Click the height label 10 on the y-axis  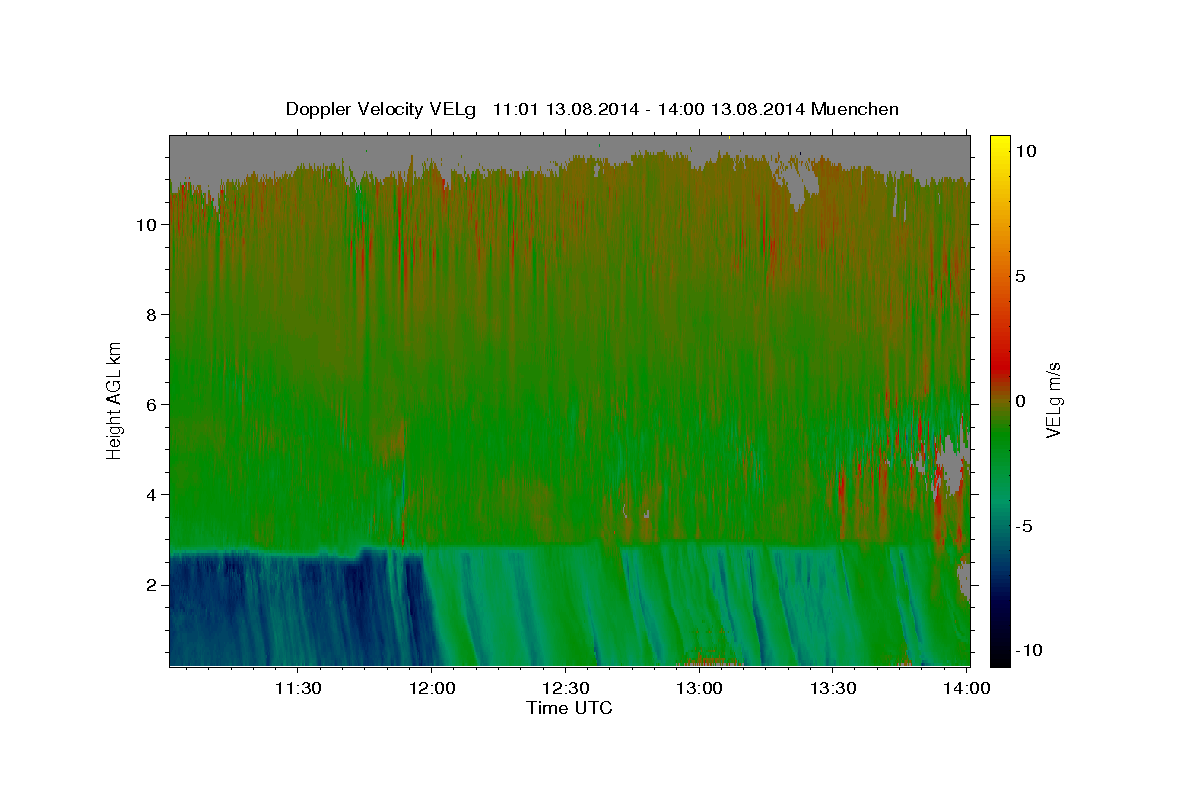148,225
